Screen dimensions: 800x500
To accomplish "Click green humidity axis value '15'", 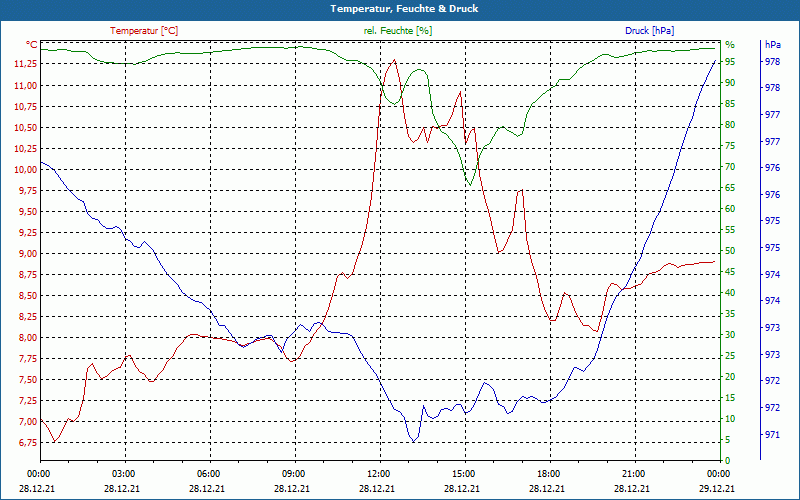I will tap(730, 398).
